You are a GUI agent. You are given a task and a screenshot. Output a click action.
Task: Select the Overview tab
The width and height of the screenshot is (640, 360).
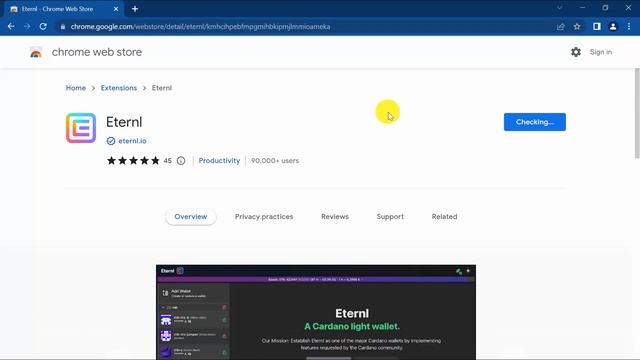tap(191, 217)
